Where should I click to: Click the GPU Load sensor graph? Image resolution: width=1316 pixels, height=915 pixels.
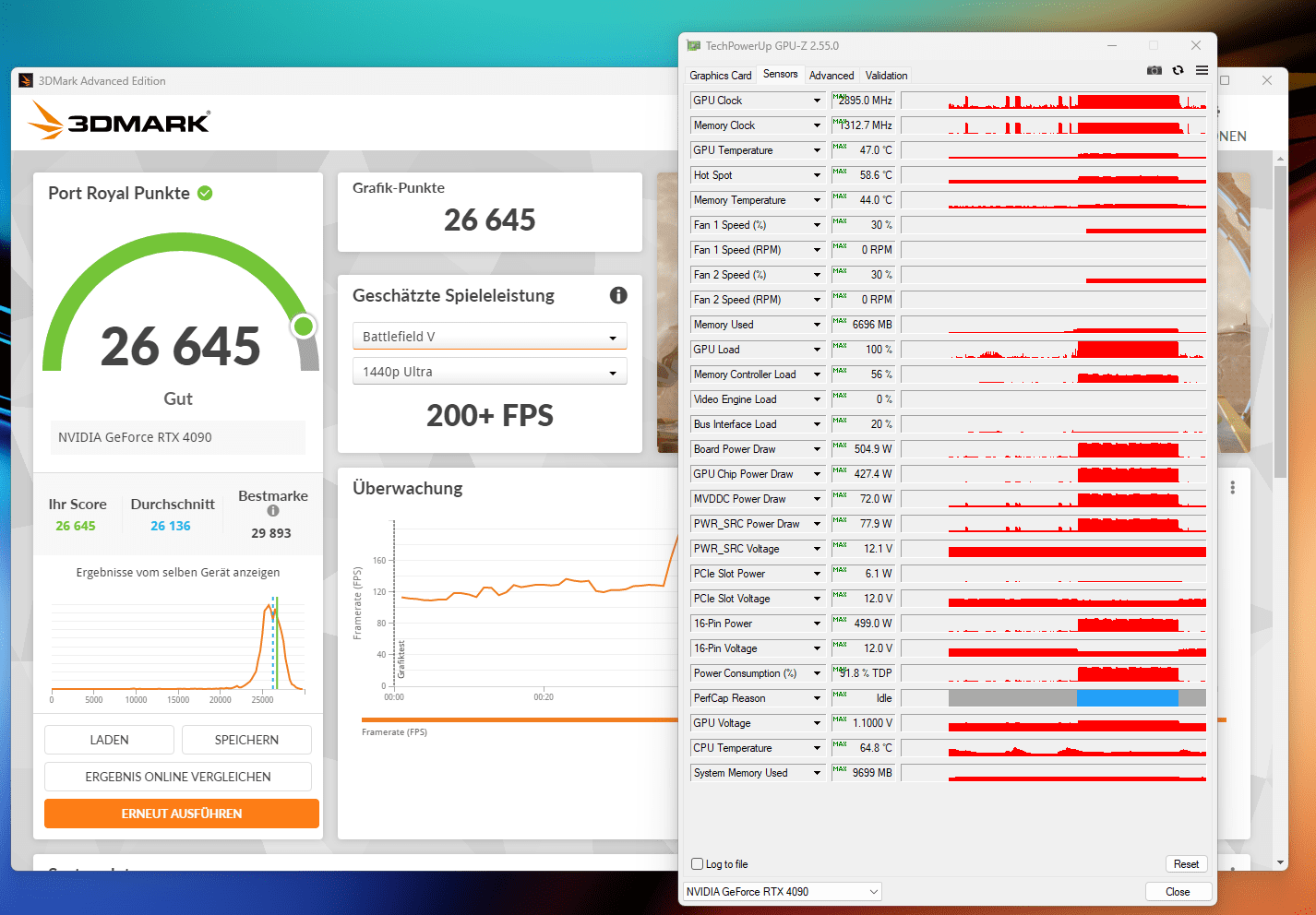coord(1053,350)
